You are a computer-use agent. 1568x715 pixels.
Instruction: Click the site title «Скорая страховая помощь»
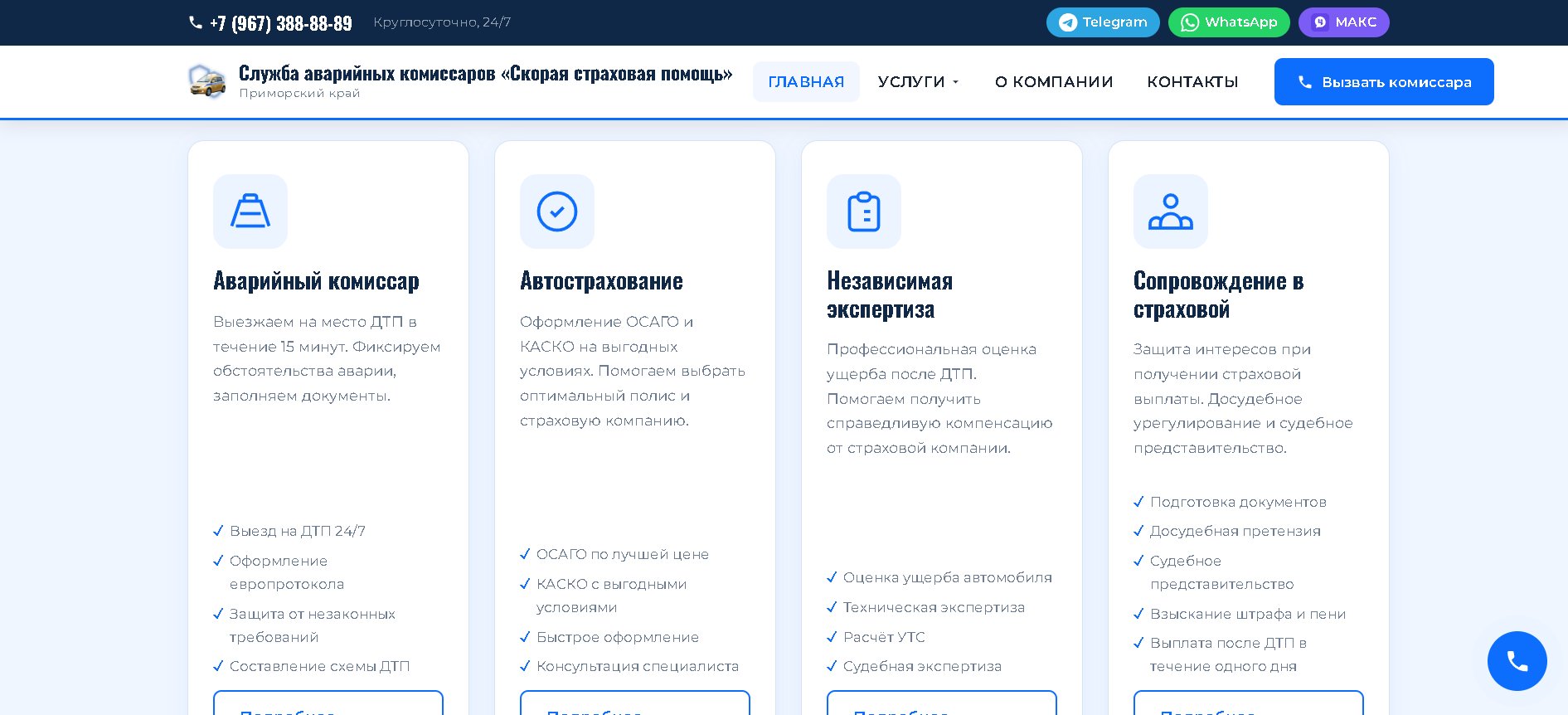tap(486, 73)
